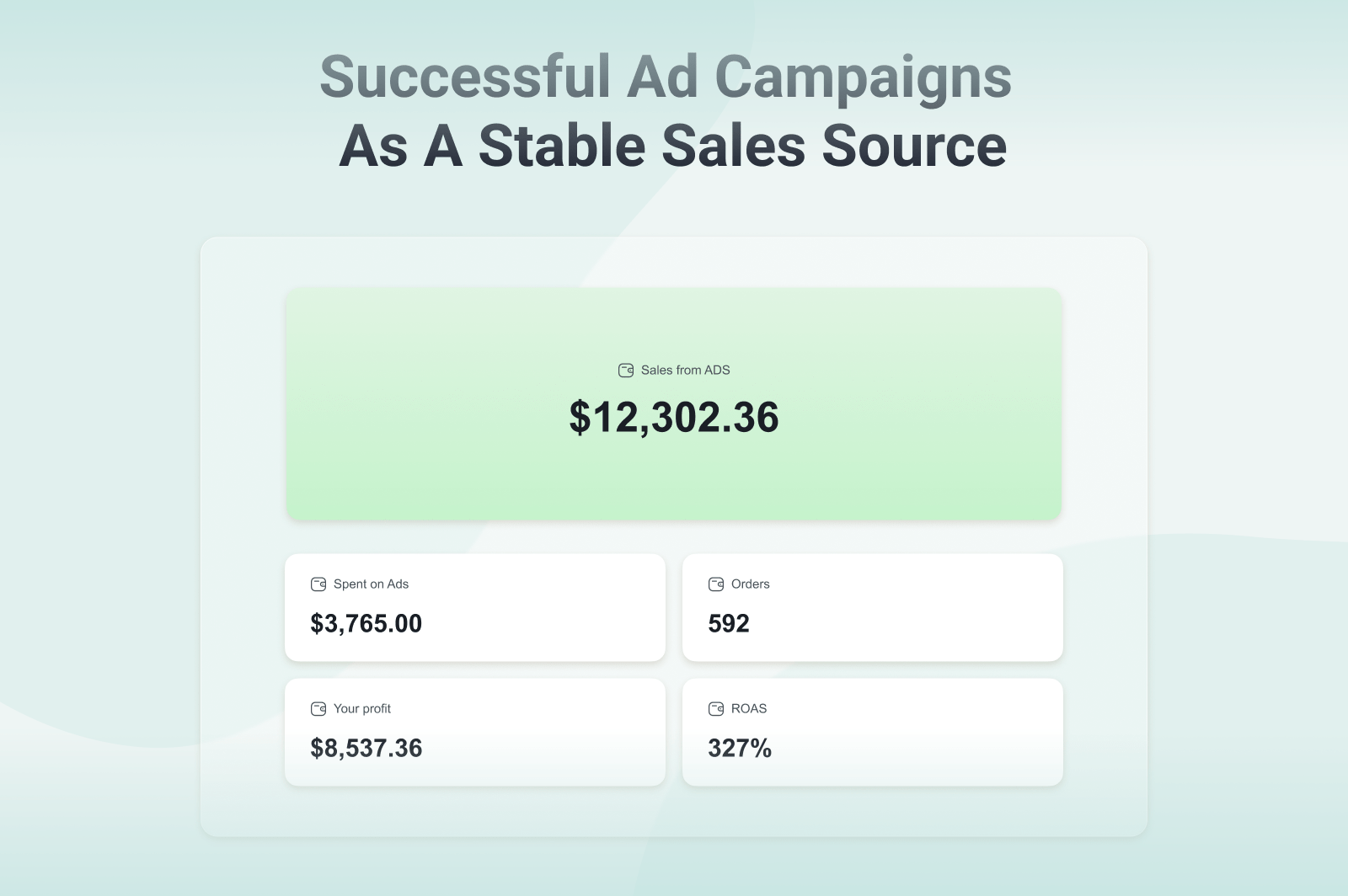Select the Spent on Ads label
1348x896 pixels.
pyautogui.click(x=371, y=584)
